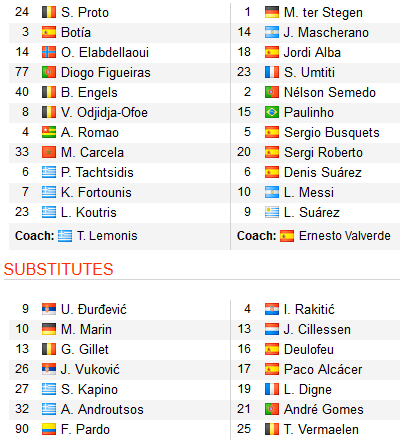Open L. Messi player link
The image size is (403, 444).
[x=309, y=192]
